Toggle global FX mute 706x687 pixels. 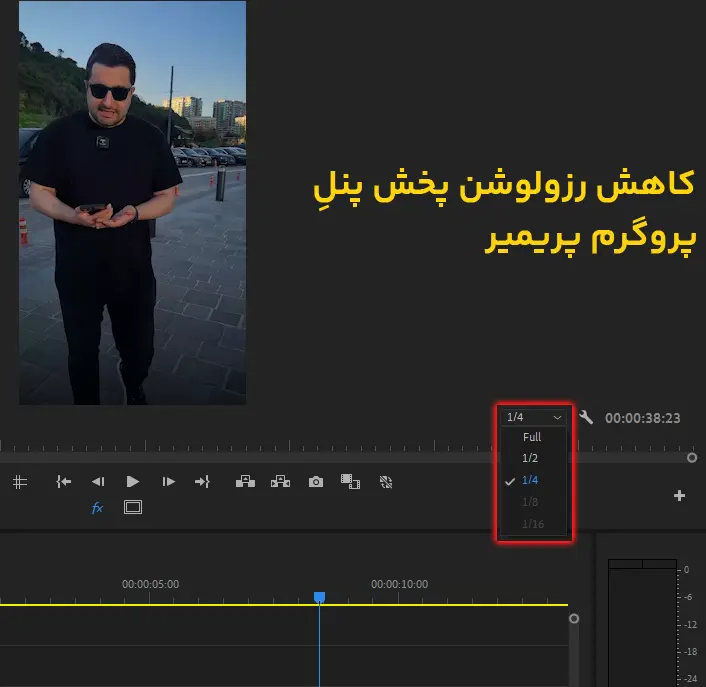tap(97, 508)
